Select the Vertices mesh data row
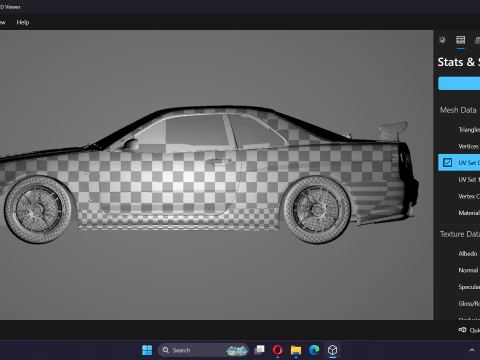The width and height of the screenshot is (480, 360). point(459,146)
